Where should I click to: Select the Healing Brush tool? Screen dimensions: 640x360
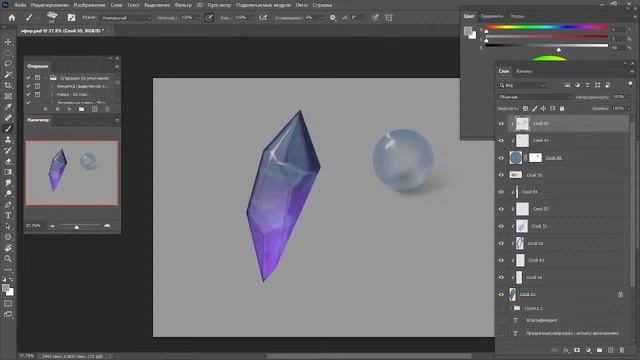tap(8, 118)
